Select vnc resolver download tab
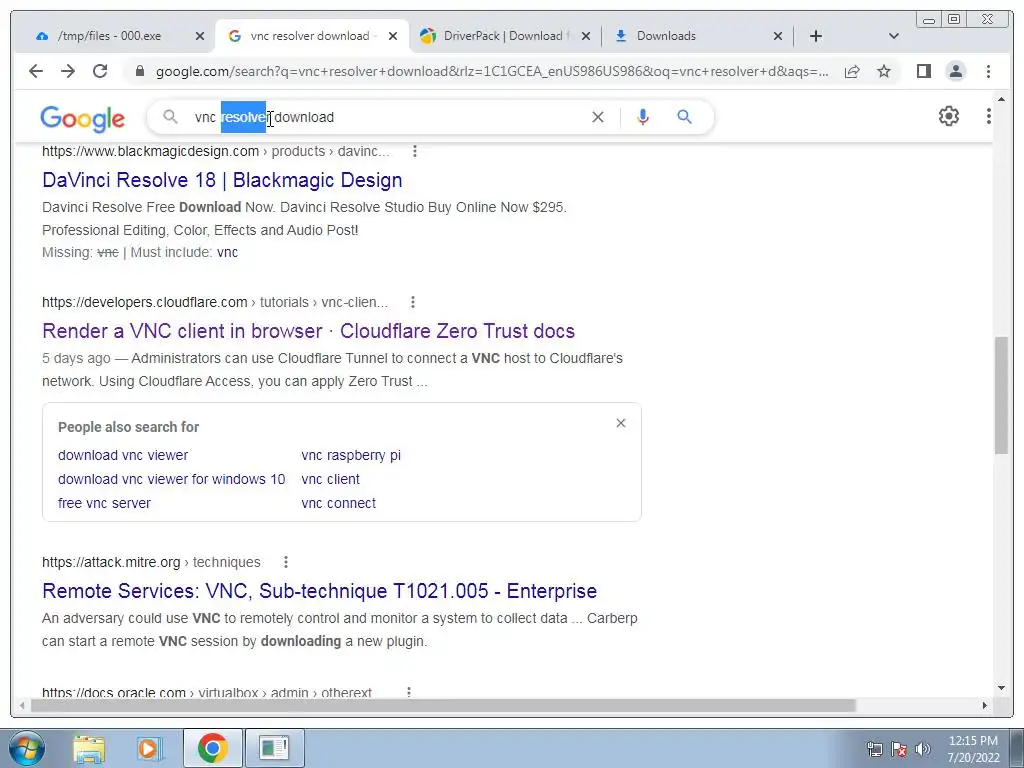This screenshot has width=1024, height=768. click(310, 36)
